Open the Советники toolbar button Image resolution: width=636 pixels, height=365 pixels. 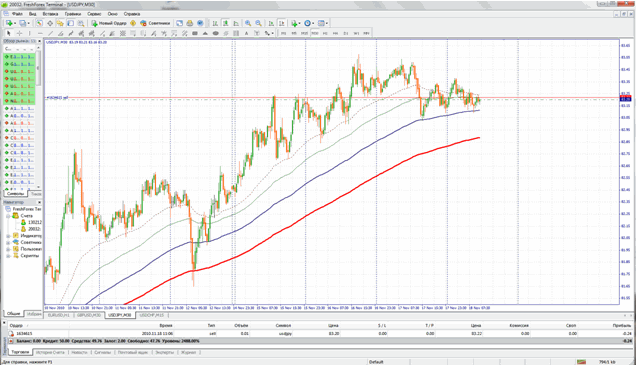tap(155, 23)
